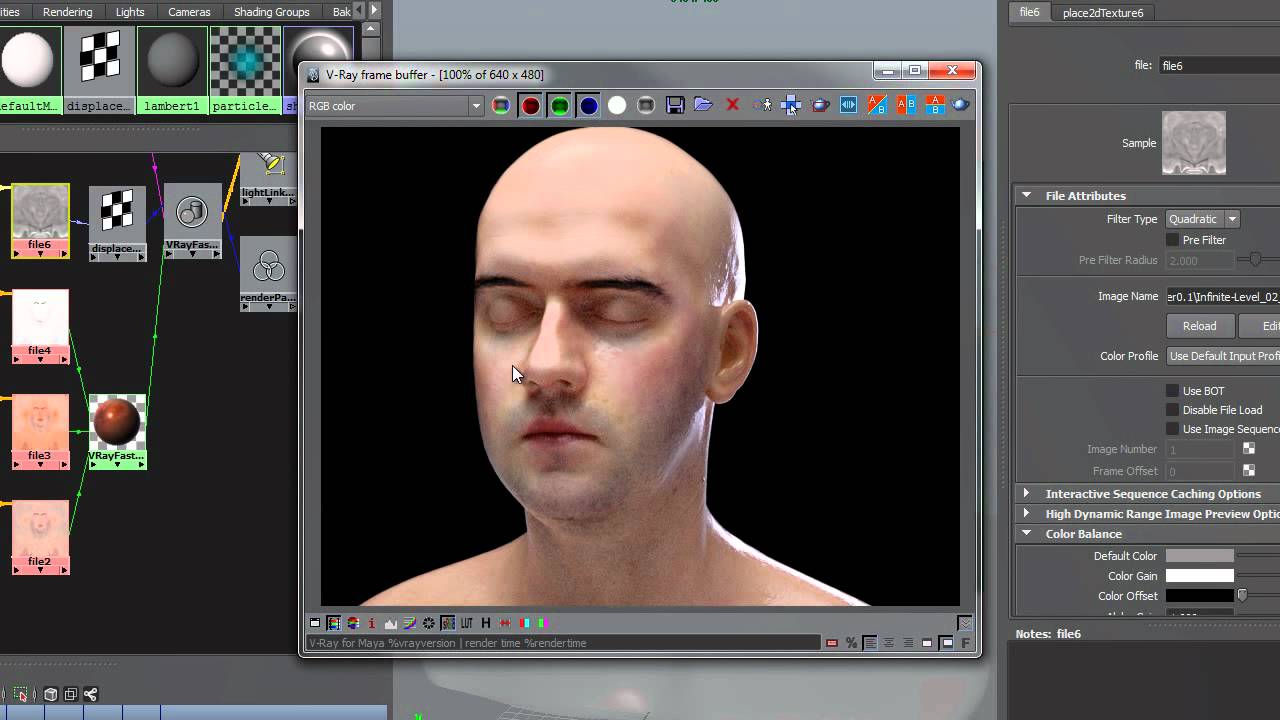The height and width of the screenshot is (720, 1280).
Task: Click the region render cross icon
Action: (791, 105)
